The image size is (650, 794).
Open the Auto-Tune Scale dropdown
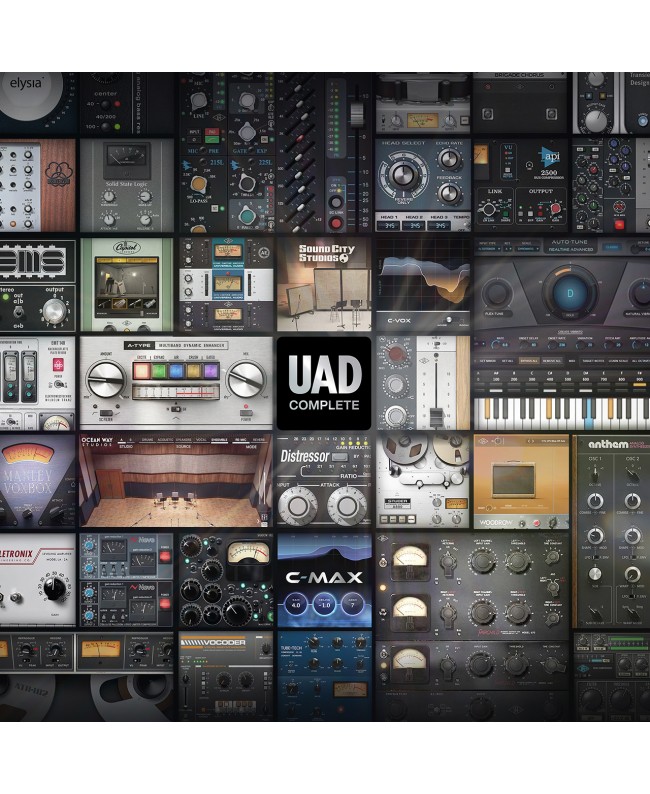527,249
